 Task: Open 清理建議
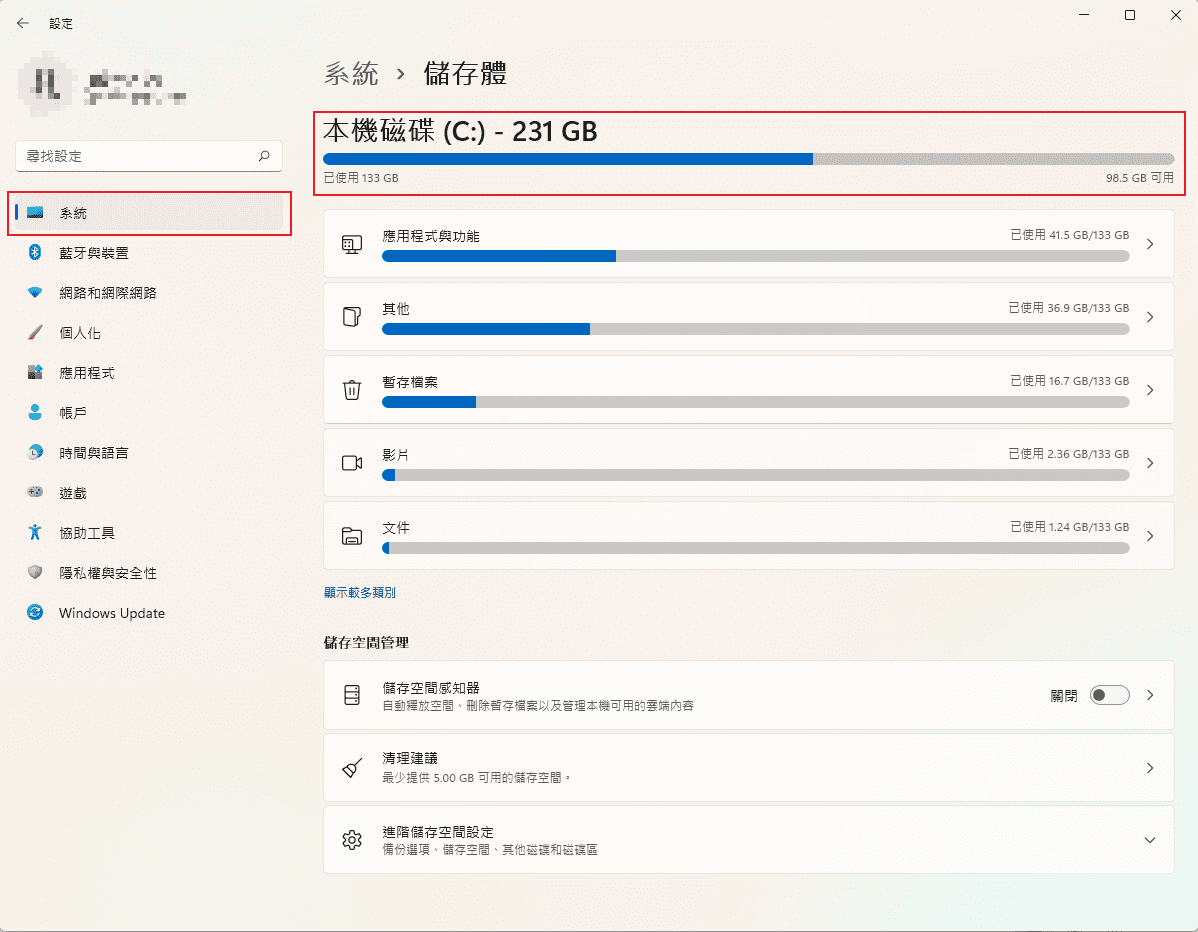748,767
